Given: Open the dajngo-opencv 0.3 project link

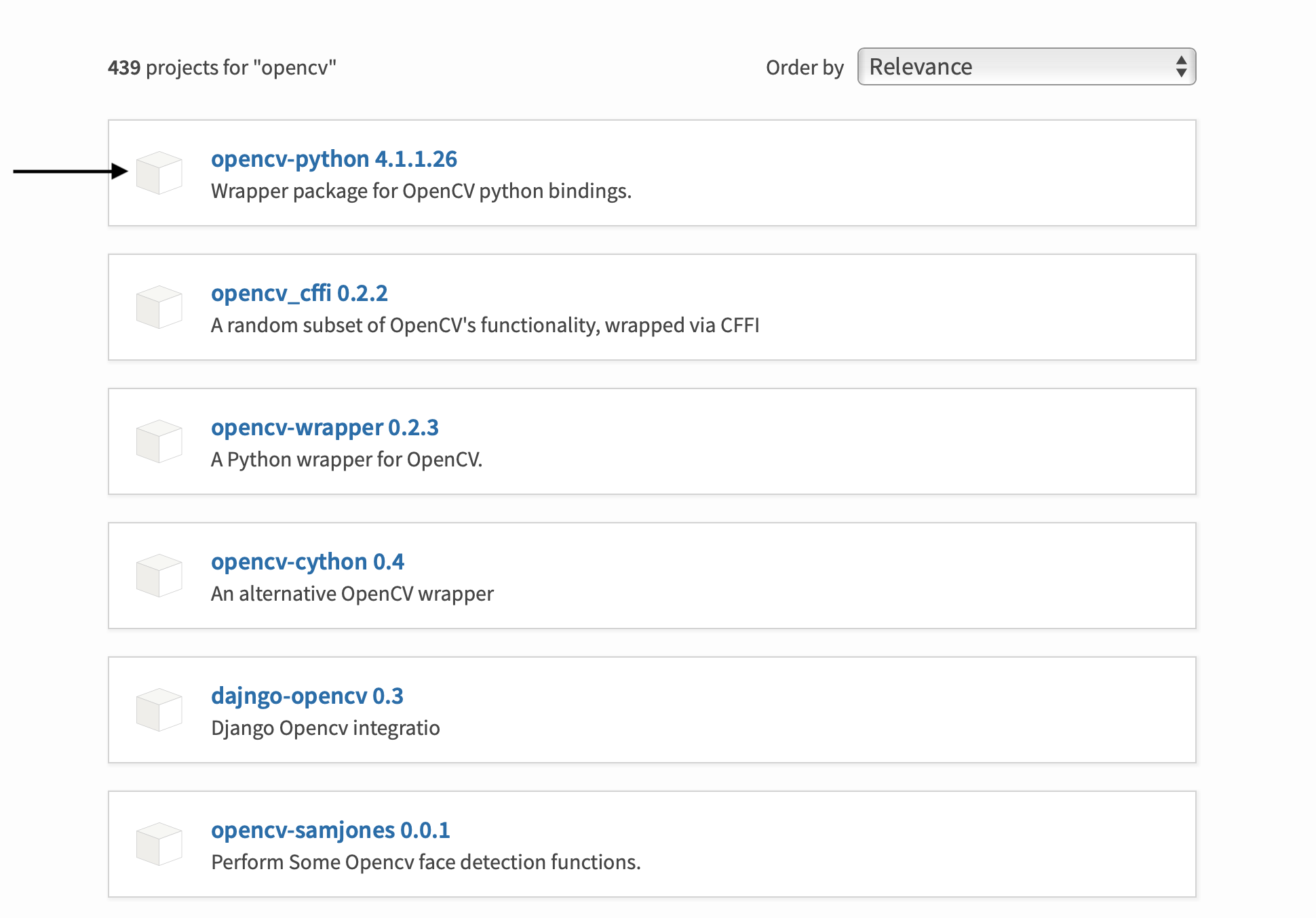Looking at the screenshot, I should pyautogui.click(x=307, y=696).
